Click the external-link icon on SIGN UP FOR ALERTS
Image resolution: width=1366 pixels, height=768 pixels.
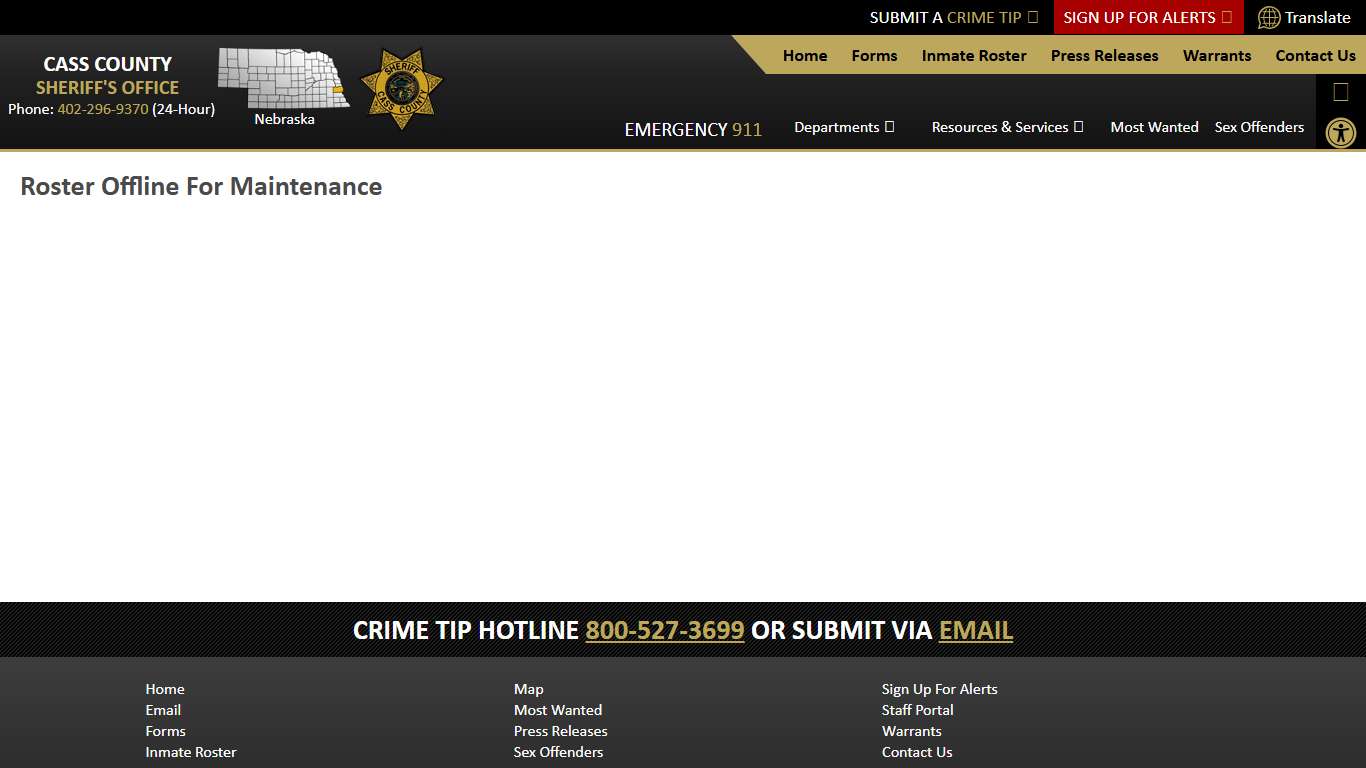(1228, 17)
